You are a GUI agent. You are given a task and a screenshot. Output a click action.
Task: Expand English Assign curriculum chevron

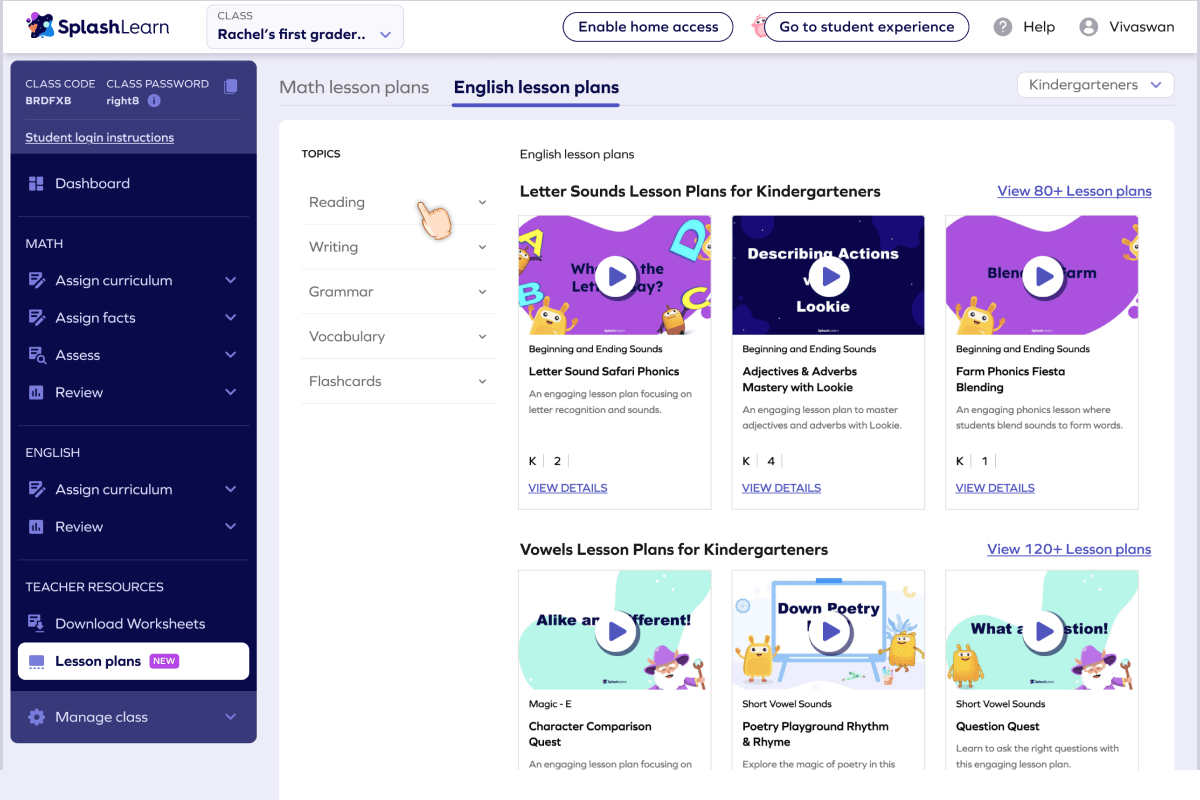[x=231, y=490]
